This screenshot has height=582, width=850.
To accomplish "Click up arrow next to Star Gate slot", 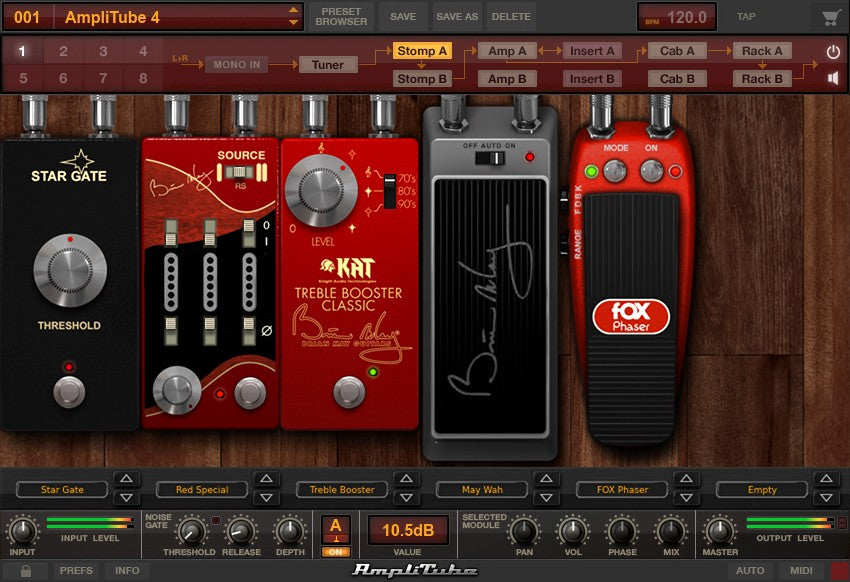I will [x=125, y=481].
